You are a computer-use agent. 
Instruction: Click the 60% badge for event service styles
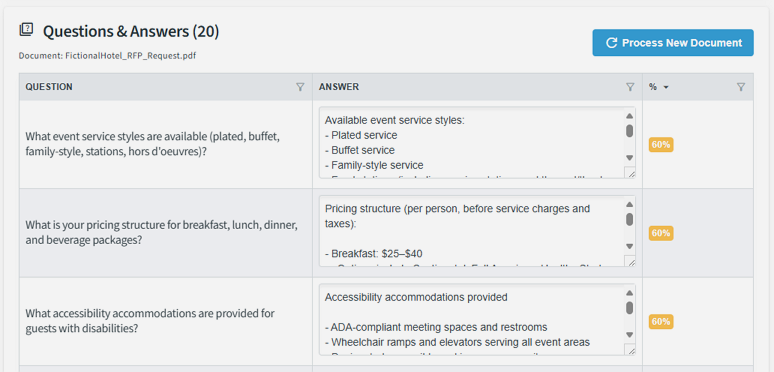pyautogui.click(x=661, y=145)
